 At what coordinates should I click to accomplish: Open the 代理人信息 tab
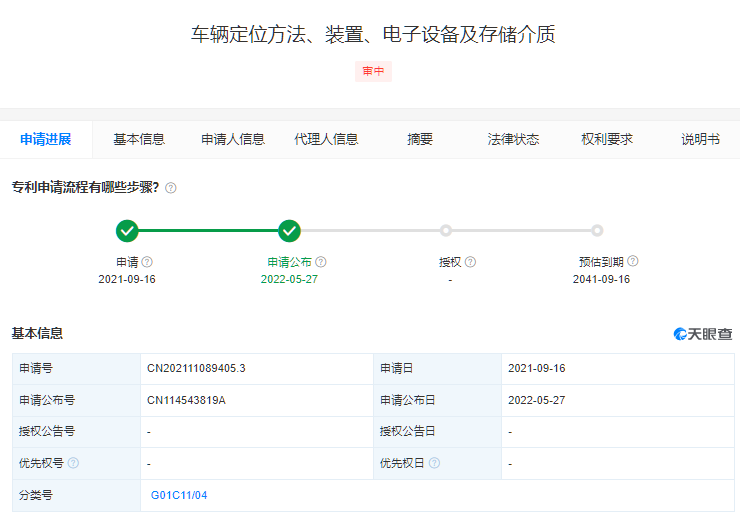tap(326, 139)
